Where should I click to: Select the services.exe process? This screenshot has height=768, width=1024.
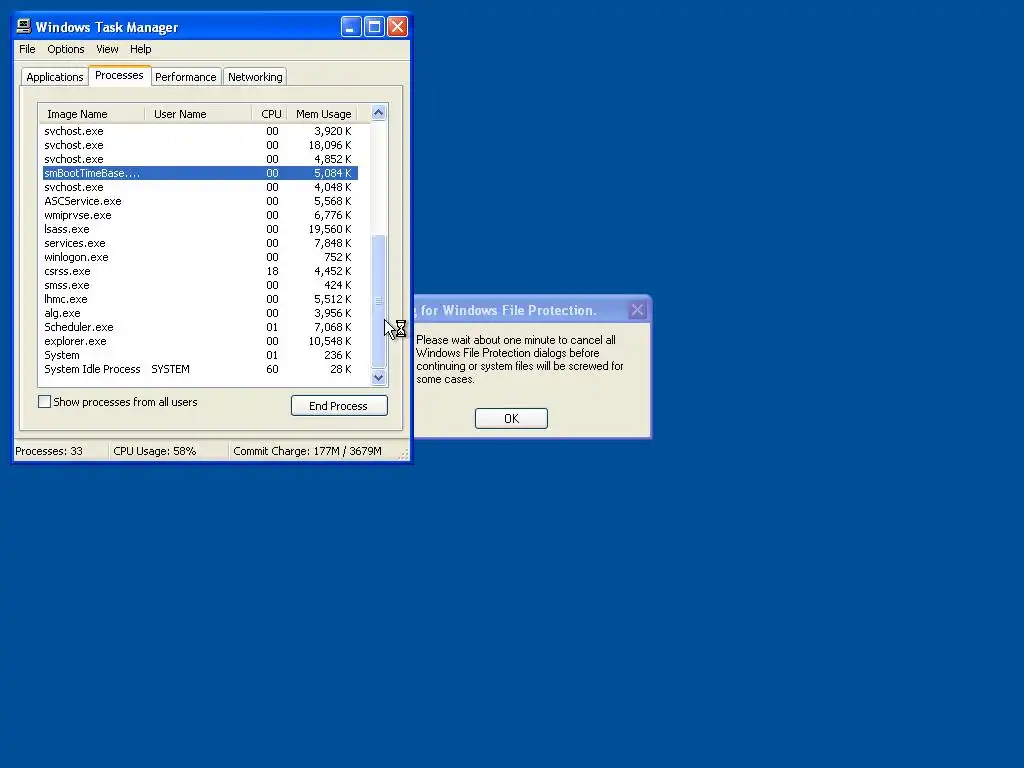200,243
